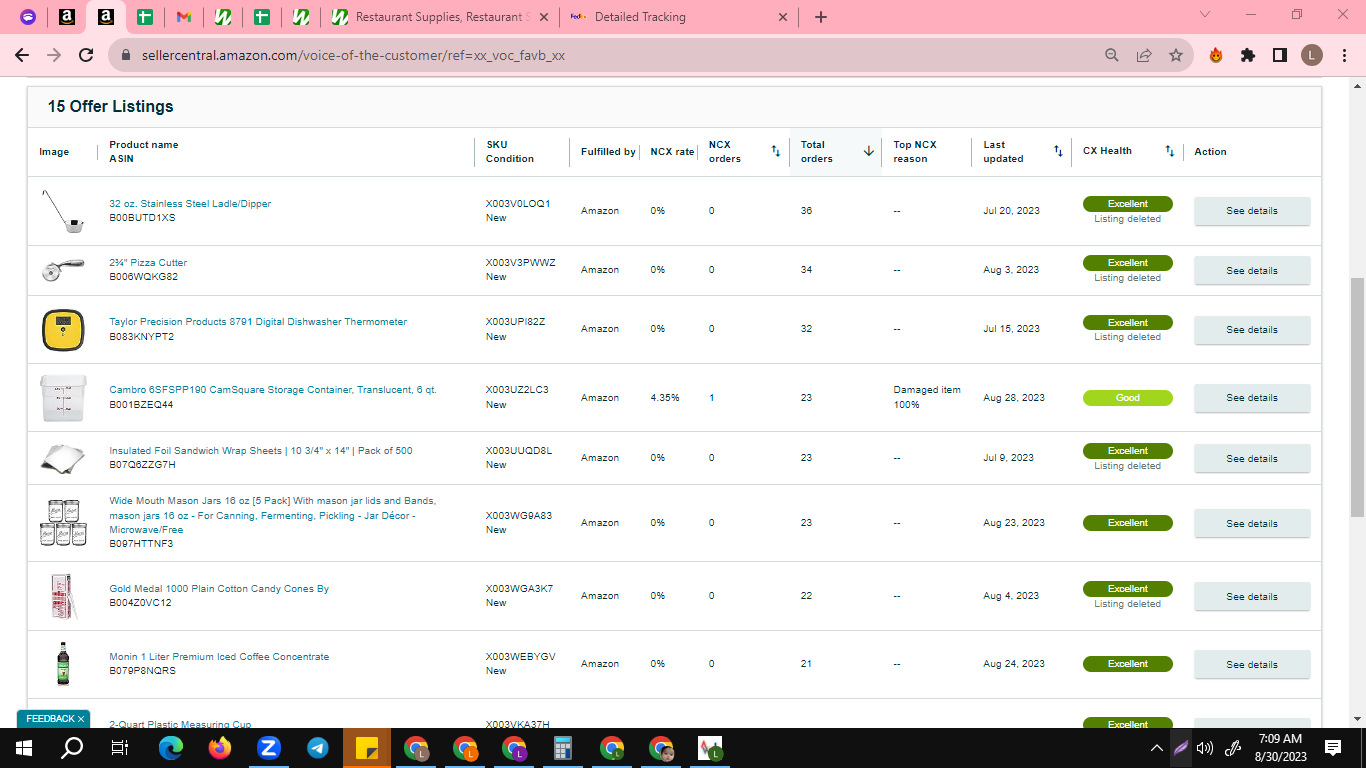Open the Windows Start menu
Viewport: 1366px width, 768px height.
click(24, 747)
